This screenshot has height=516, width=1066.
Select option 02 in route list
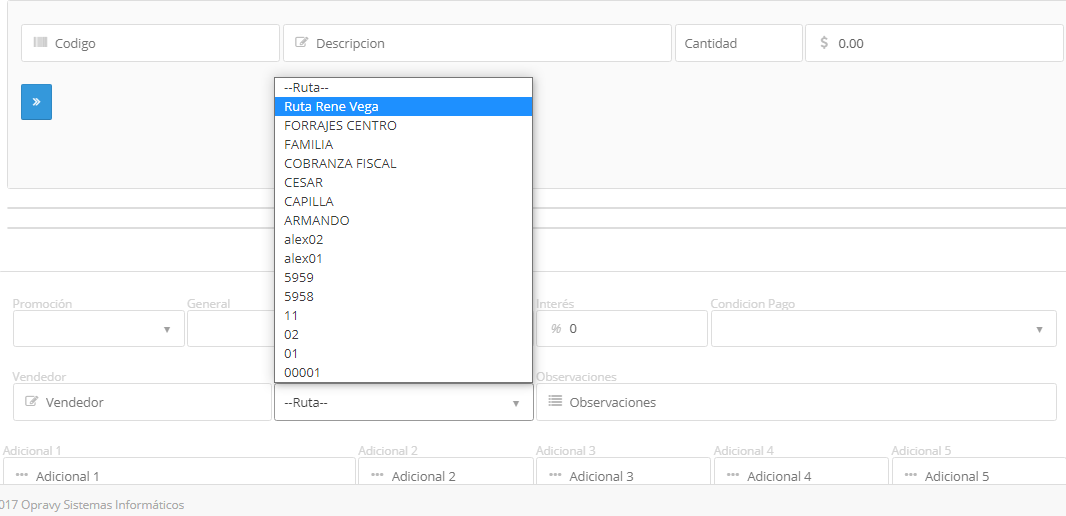pyautogui.click(x=403, y=335)
